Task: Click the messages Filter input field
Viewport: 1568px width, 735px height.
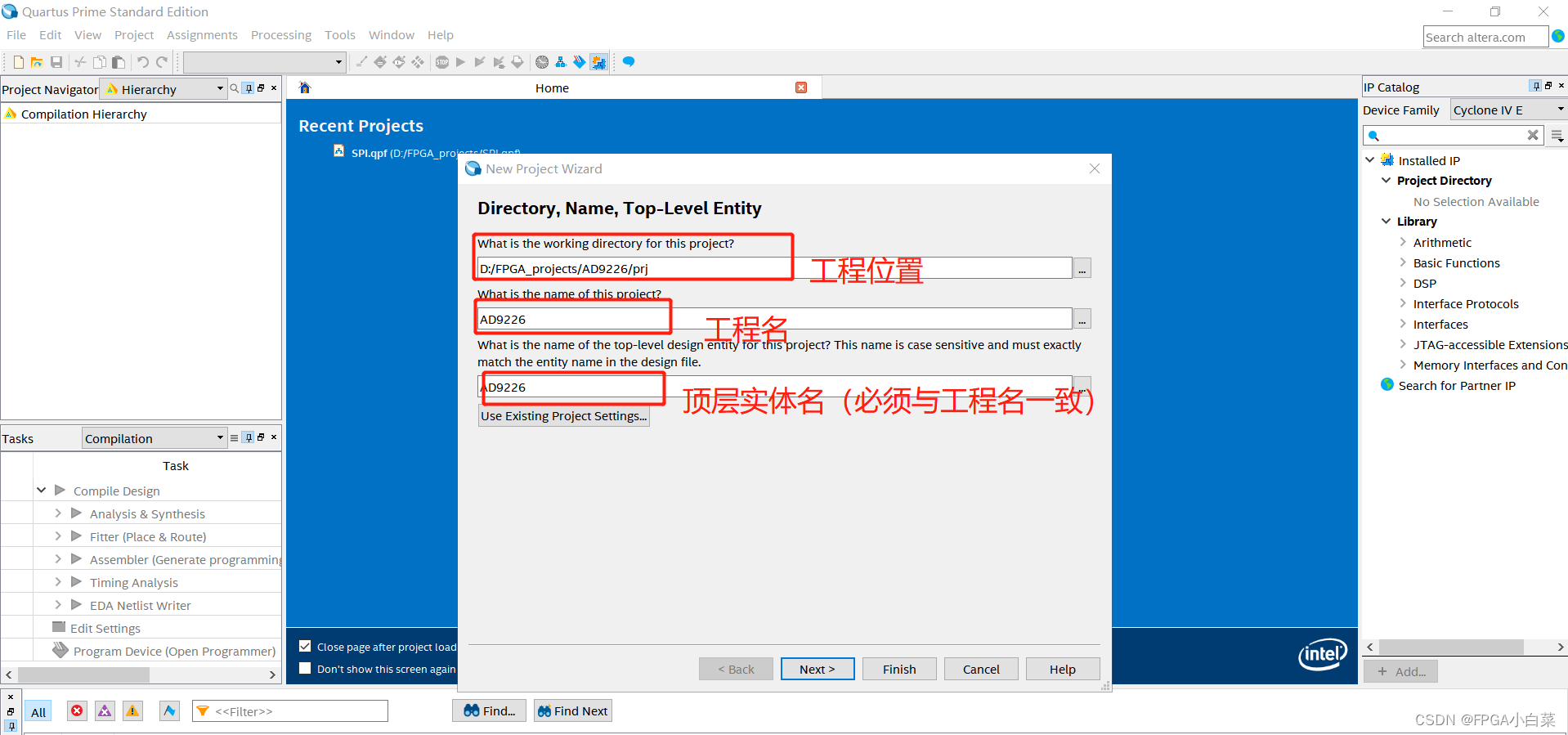Action: tap(290, 711)
